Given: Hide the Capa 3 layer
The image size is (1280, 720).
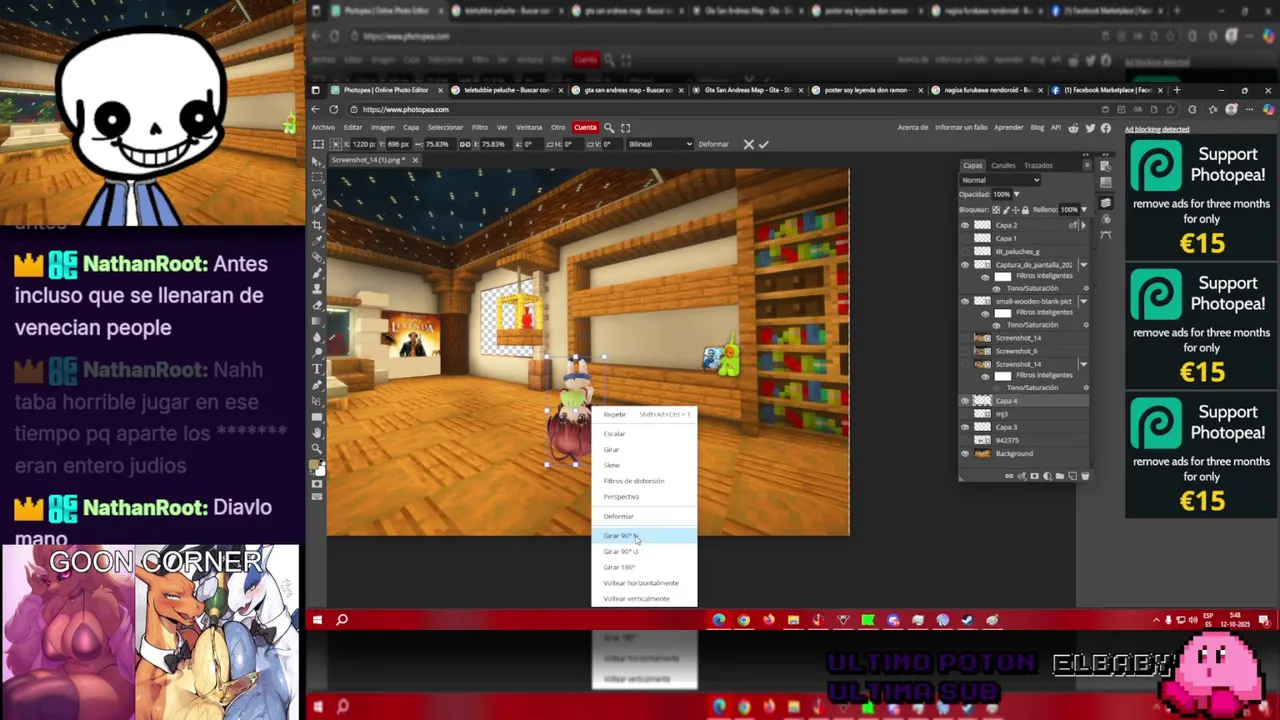Looking at the screenshot, I should click(x=965, y=427).
